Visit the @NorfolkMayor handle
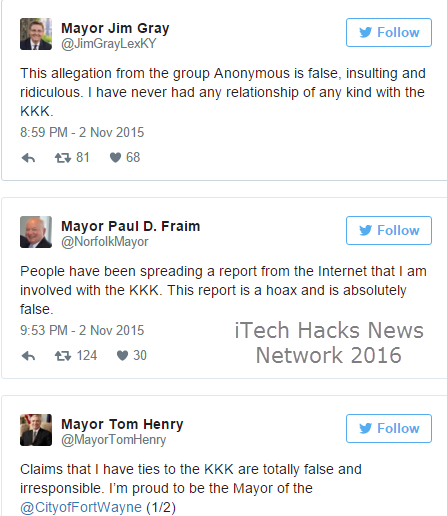The image size is (447, 516). click(105, 242)
